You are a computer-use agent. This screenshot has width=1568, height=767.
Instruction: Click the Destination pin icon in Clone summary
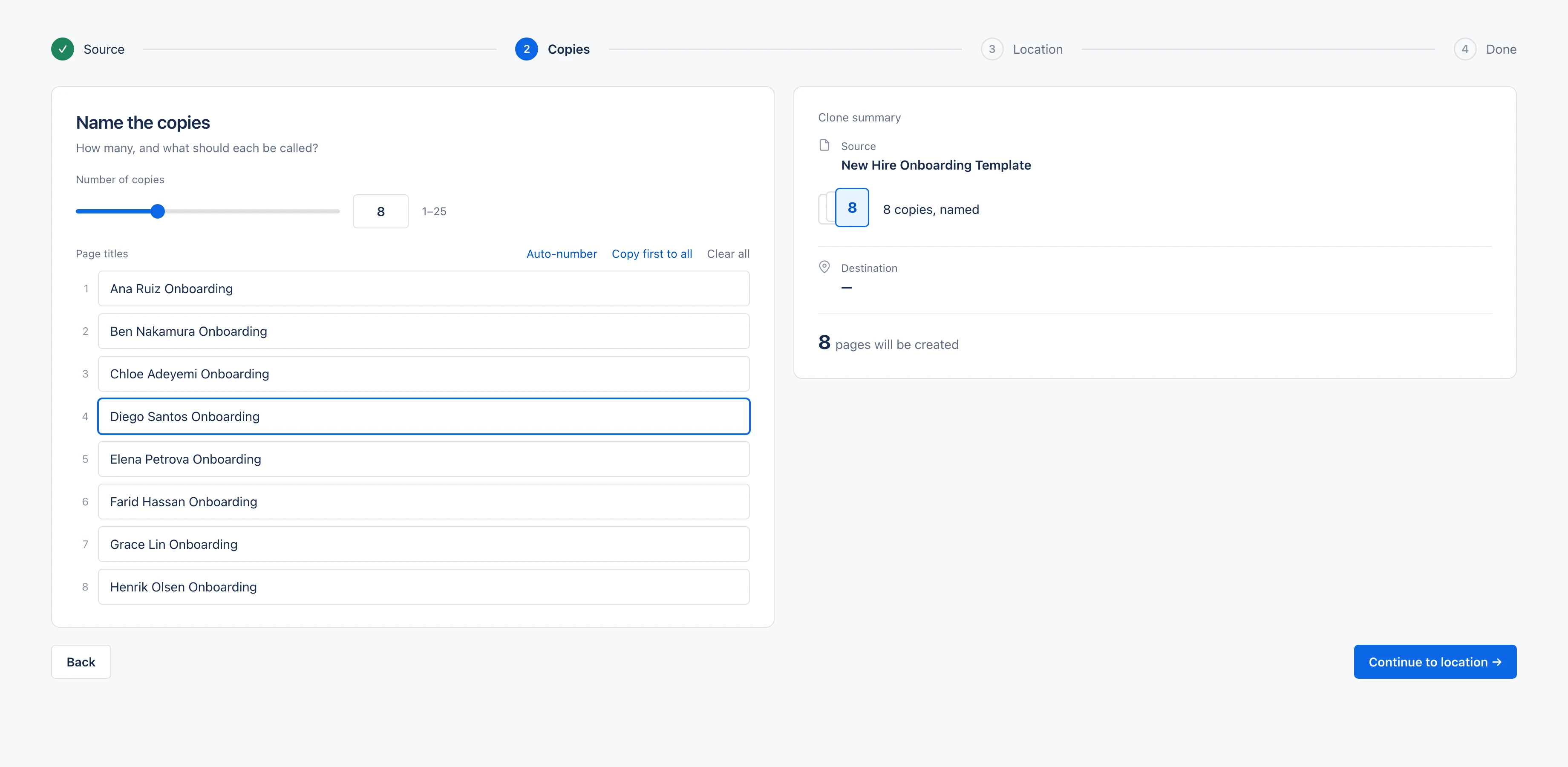(824, 267)
